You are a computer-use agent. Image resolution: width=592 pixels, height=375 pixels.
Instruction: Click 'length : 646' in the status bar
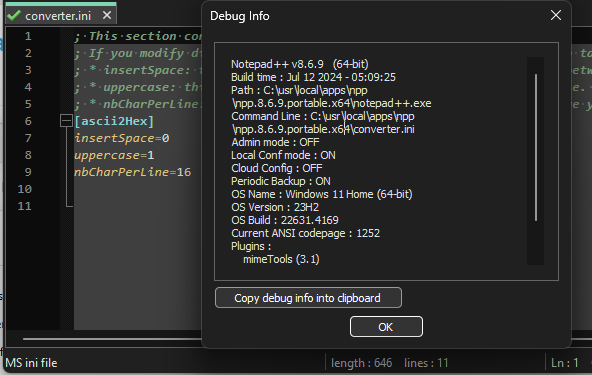(362, 363)
